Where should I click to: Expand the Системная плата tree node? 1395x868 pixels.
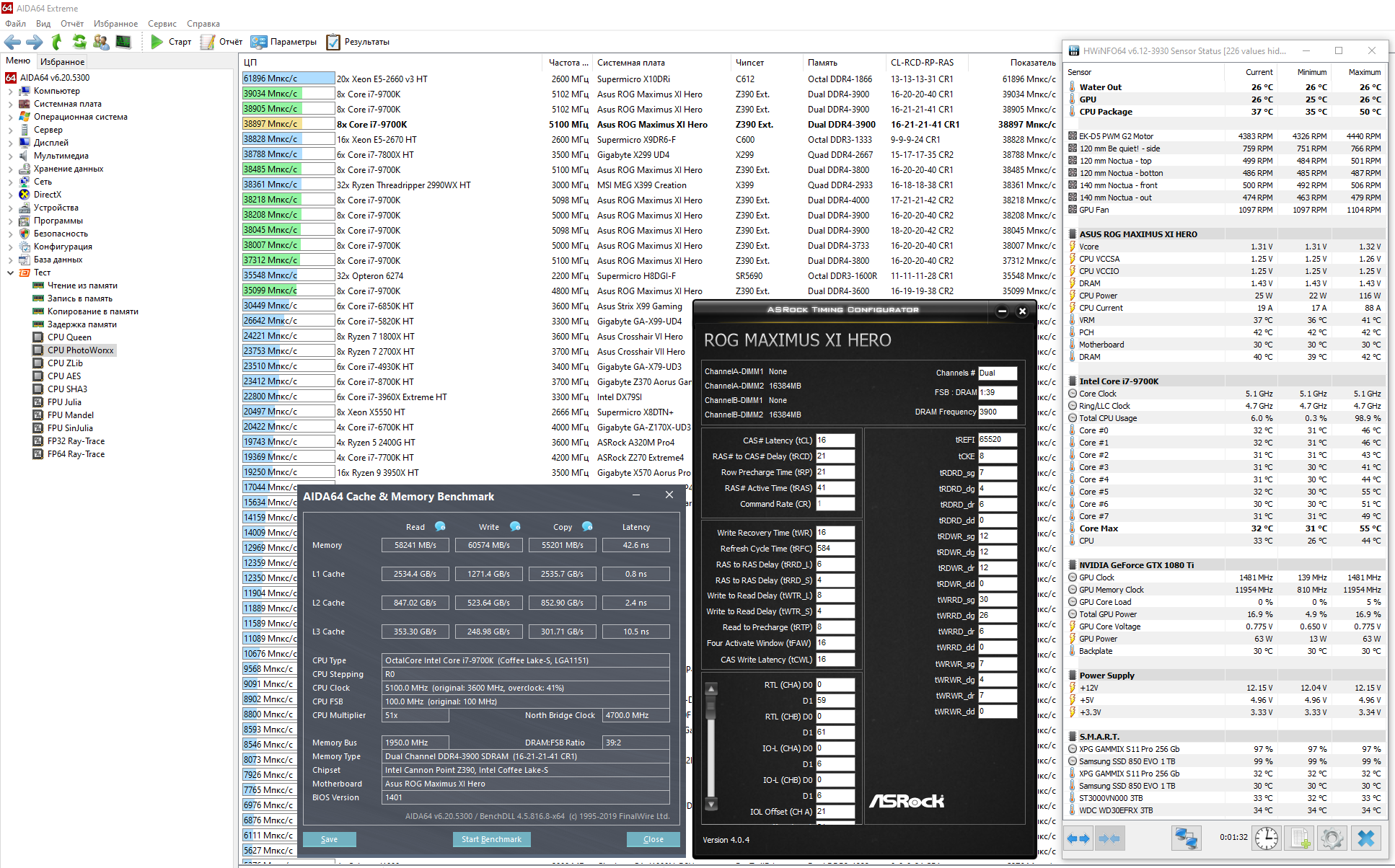point(10,105)
